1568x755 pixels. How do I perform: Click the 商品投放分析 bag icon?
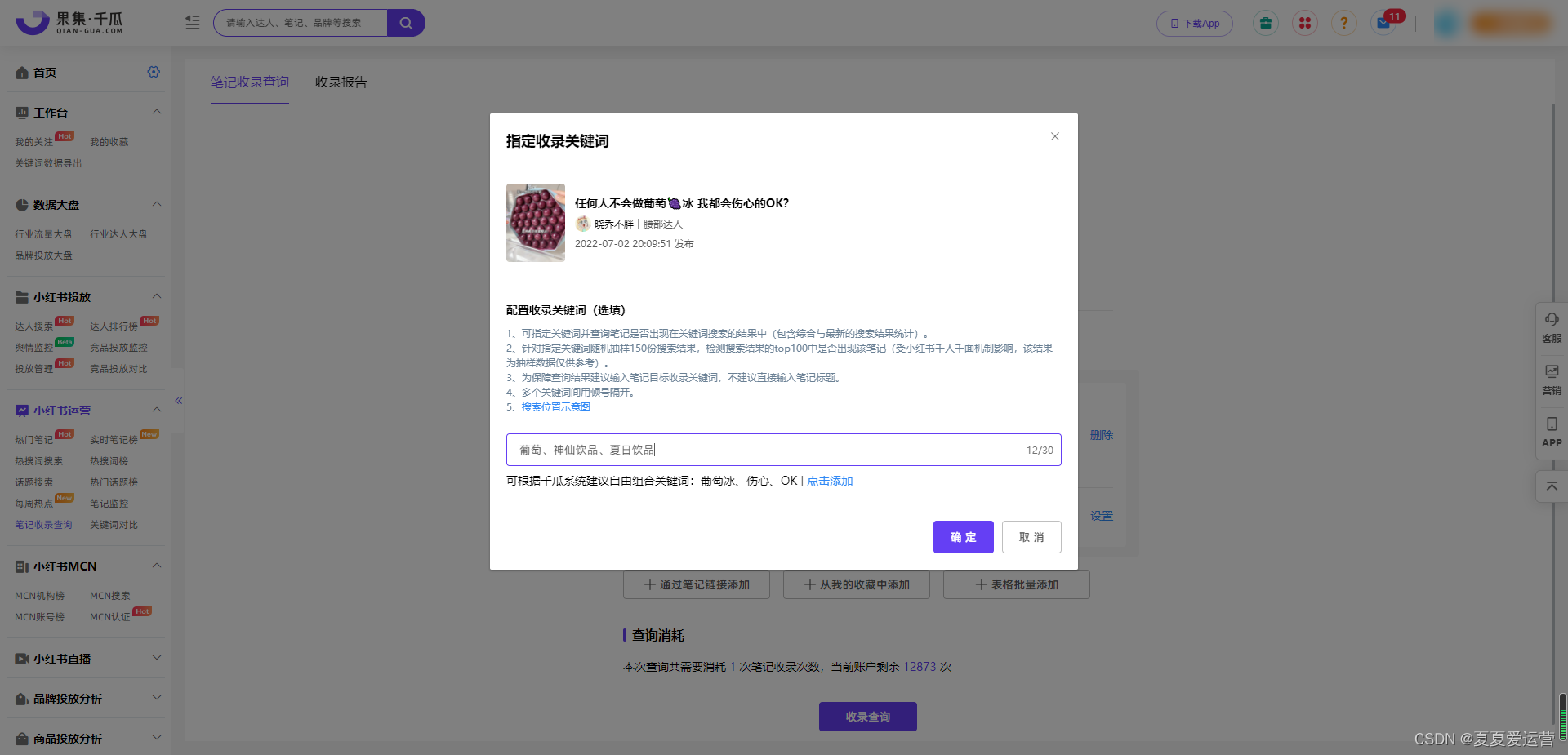tap(22, 739)
